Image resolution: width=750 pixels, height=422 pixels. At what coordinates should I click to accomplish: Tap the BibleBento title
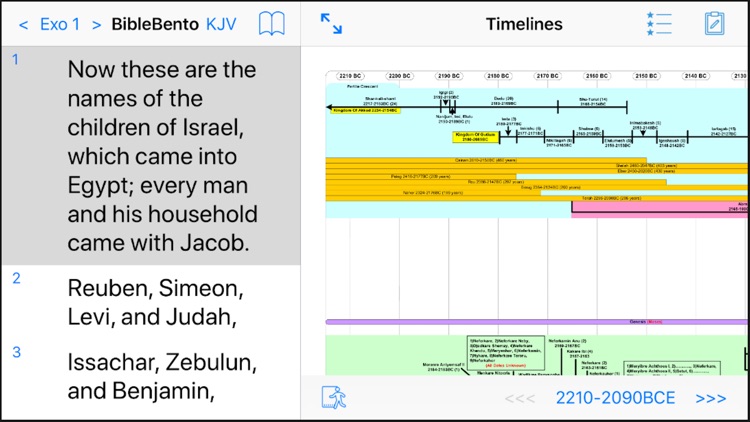(x=155, y=24)
